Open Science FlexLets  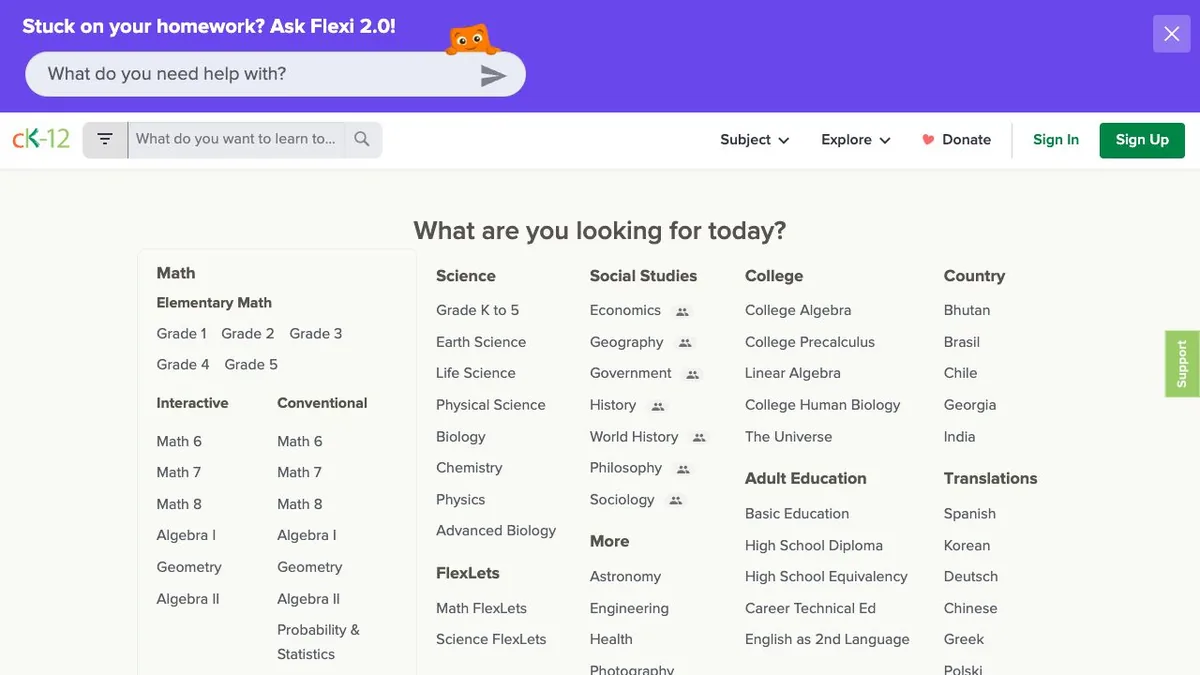coord(491,639)
